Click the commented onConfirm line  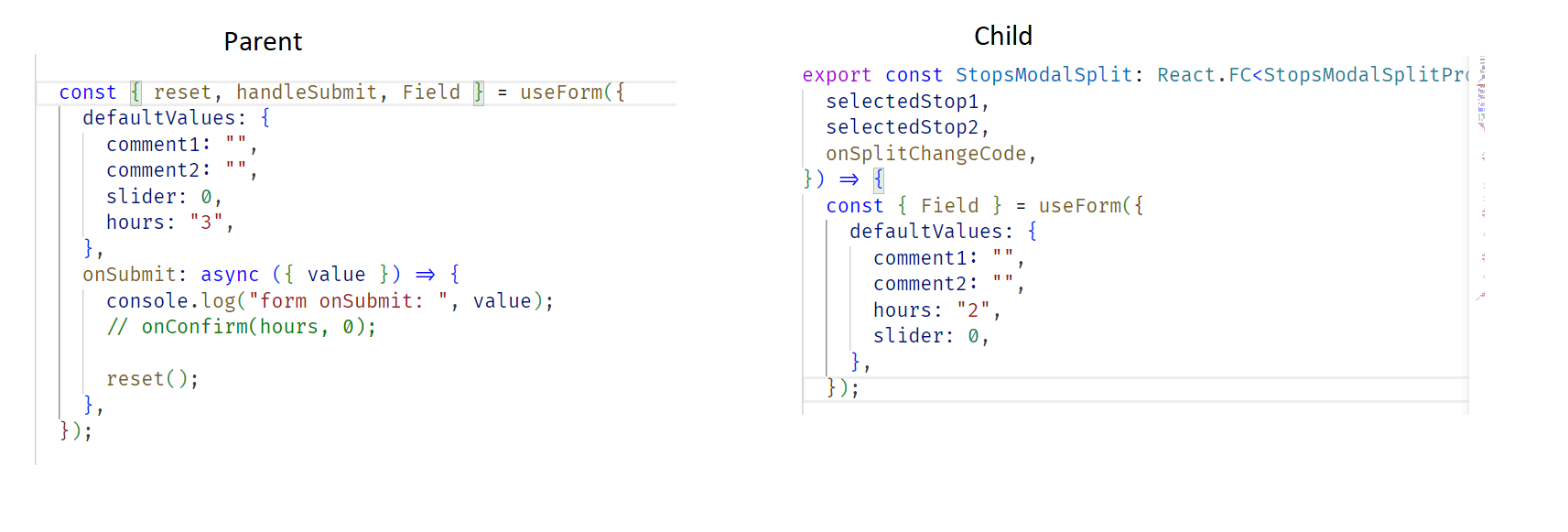[242, 327]
